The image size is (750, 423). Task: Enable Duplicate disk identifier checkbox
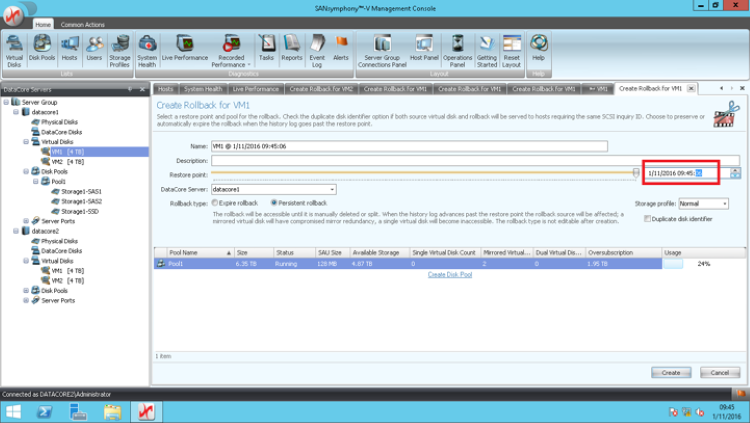tap(648, 218)
